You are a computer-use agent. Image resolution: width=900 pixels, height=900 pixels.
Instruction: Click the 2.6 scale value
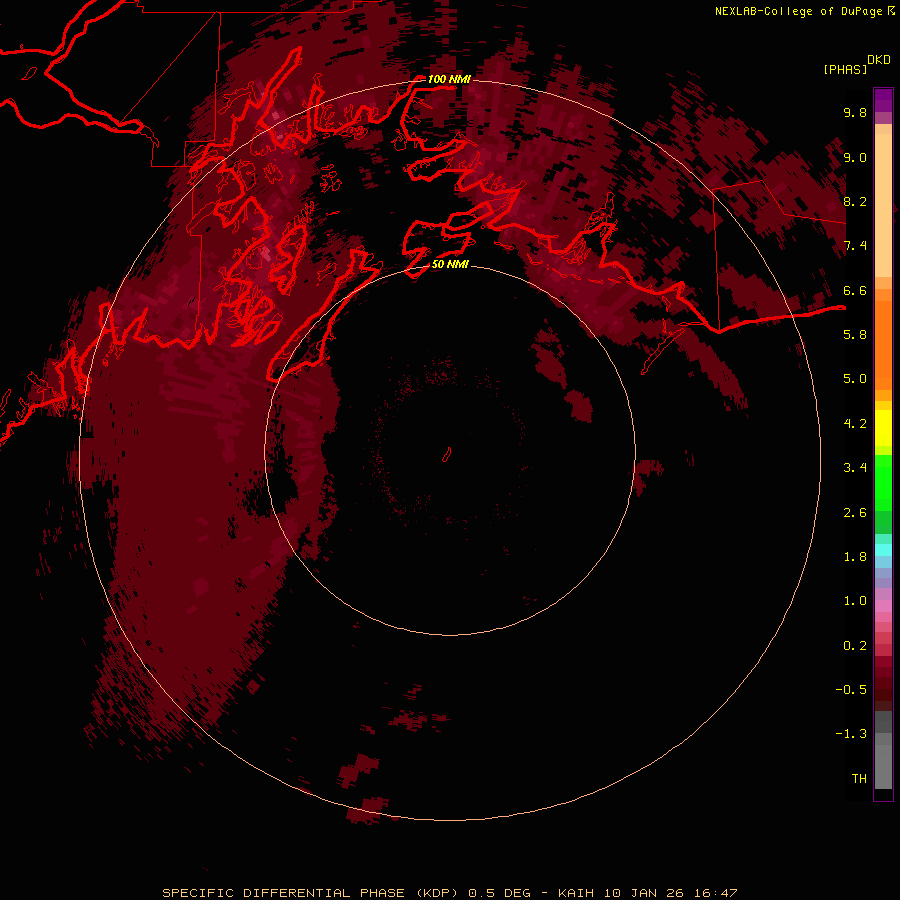(855, 513)
